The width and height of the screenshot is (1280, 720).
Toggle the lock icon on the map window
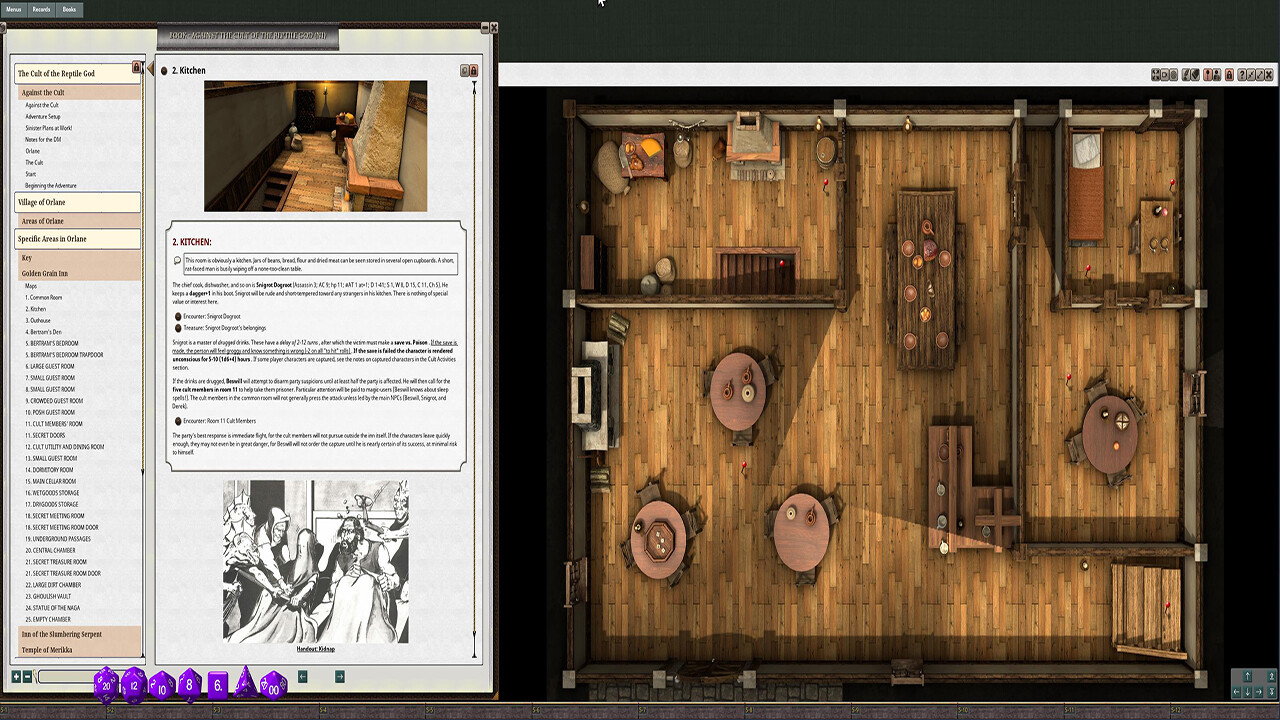pos(1229,73)
